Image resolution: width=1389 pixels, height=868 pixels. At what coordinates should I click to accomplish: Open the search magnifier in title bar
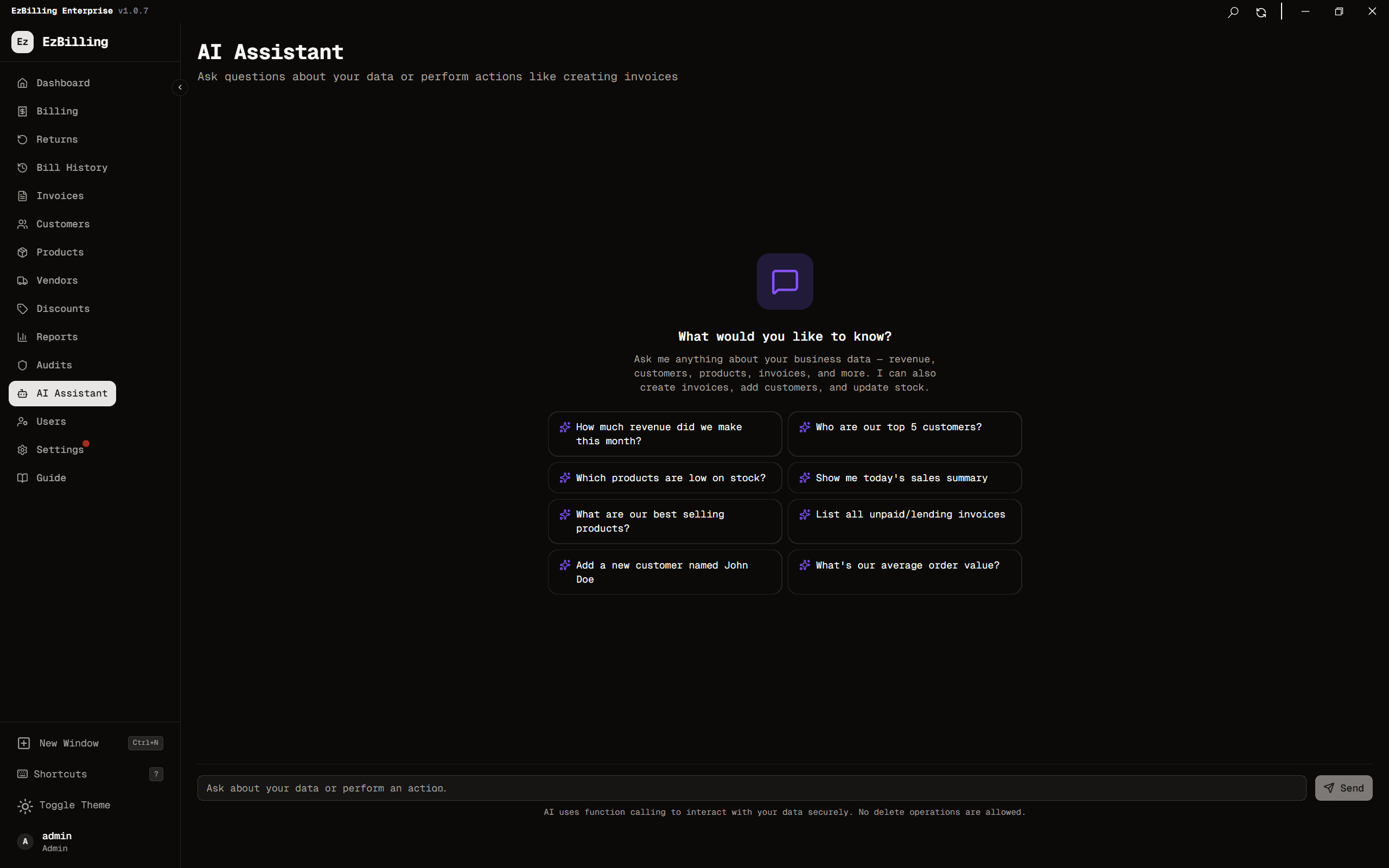pyautogui.click(x=1232, y=12)
